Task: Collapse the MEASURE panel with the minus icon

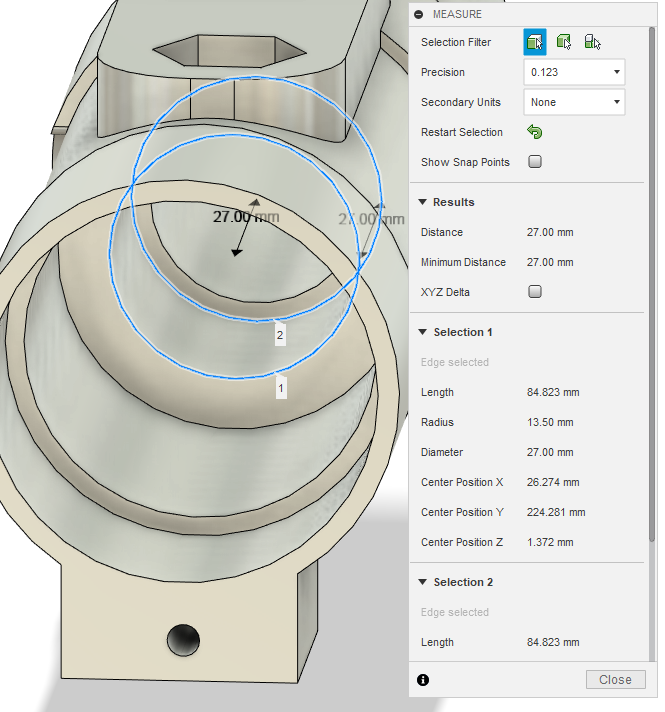Action: pyautogui.click(x=418, y=15)
